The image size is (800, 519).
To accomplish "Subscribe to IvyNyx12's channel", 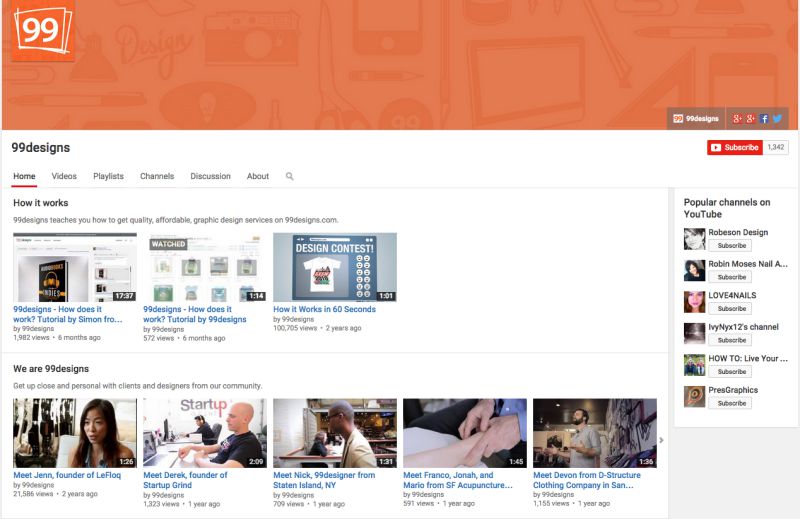I will 731,340.
